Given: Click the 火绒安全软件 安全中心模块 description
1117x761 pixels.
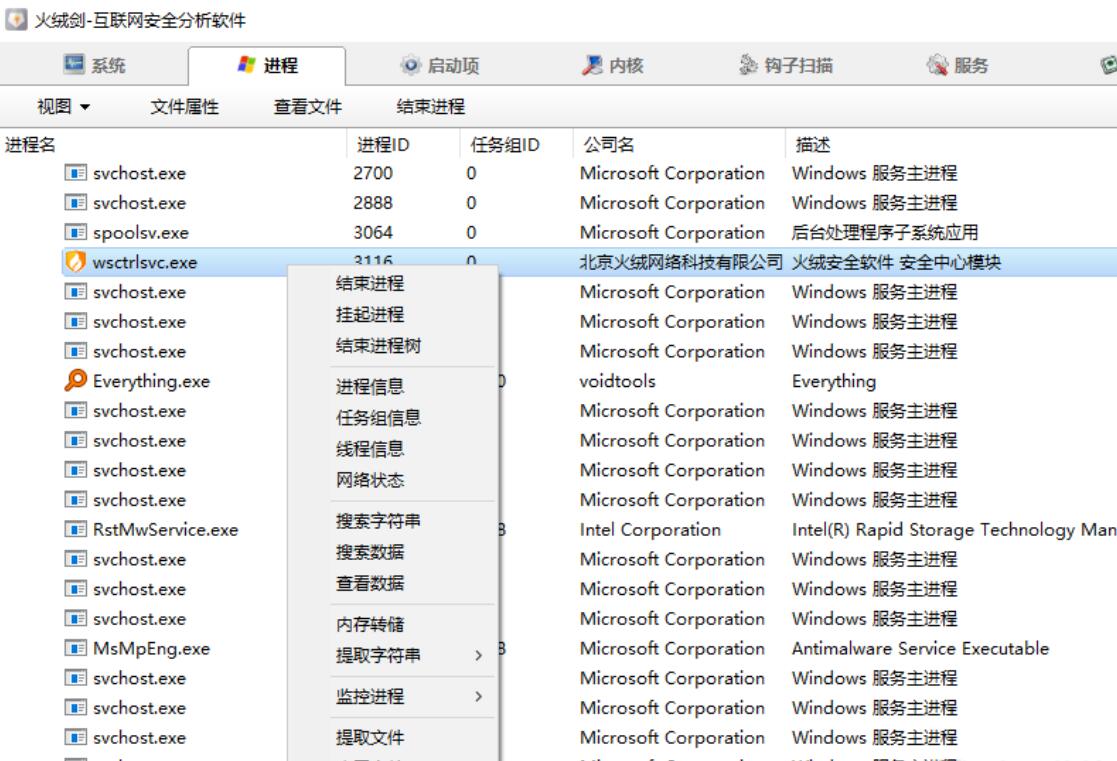Looking at the screenshot, I should [x=897, y=262].
